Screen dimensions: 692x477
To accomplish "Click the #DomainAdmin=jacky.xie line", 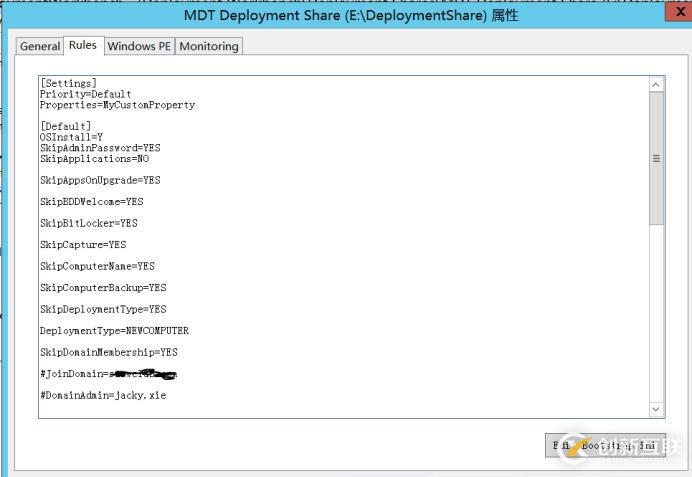I will pyautogui.click(x=103, y=395).
